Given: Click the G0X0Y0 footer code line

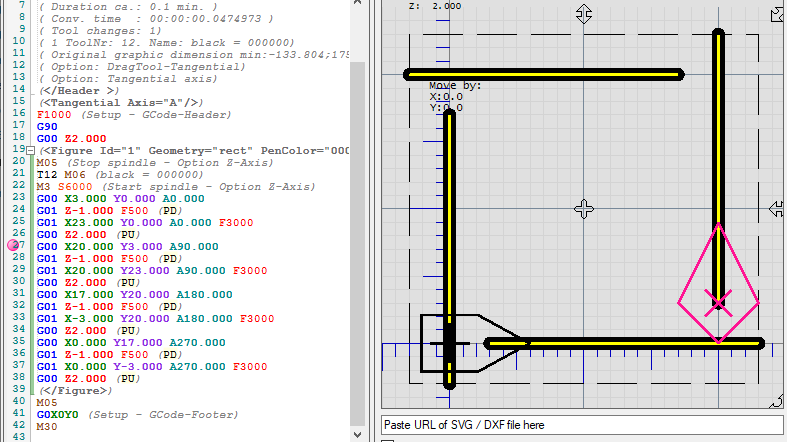Looking at the screenshot, I should [60, 414].
